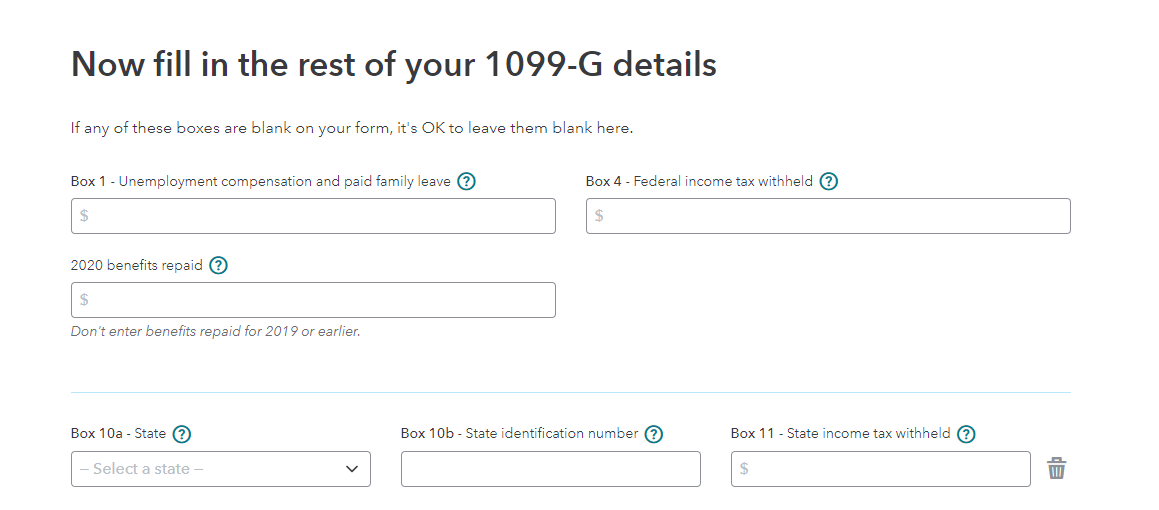The height and width of the screenshot is (510, 1159).
Task: Open help for Box 4 federal tax withheld
Action: (829, 181)
